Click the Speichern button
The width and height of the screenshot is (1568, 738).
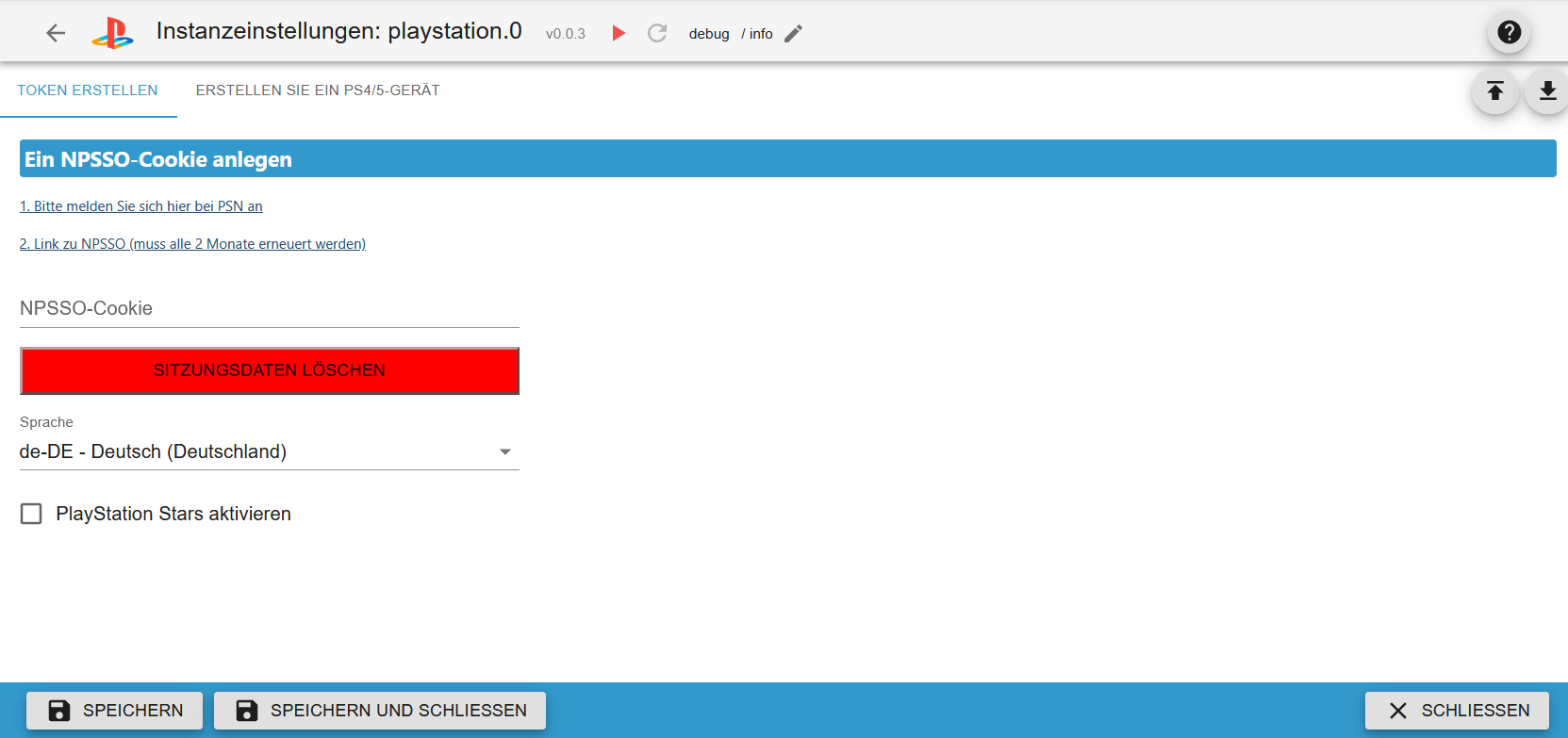pyautogui.click(x=114, y=711)
